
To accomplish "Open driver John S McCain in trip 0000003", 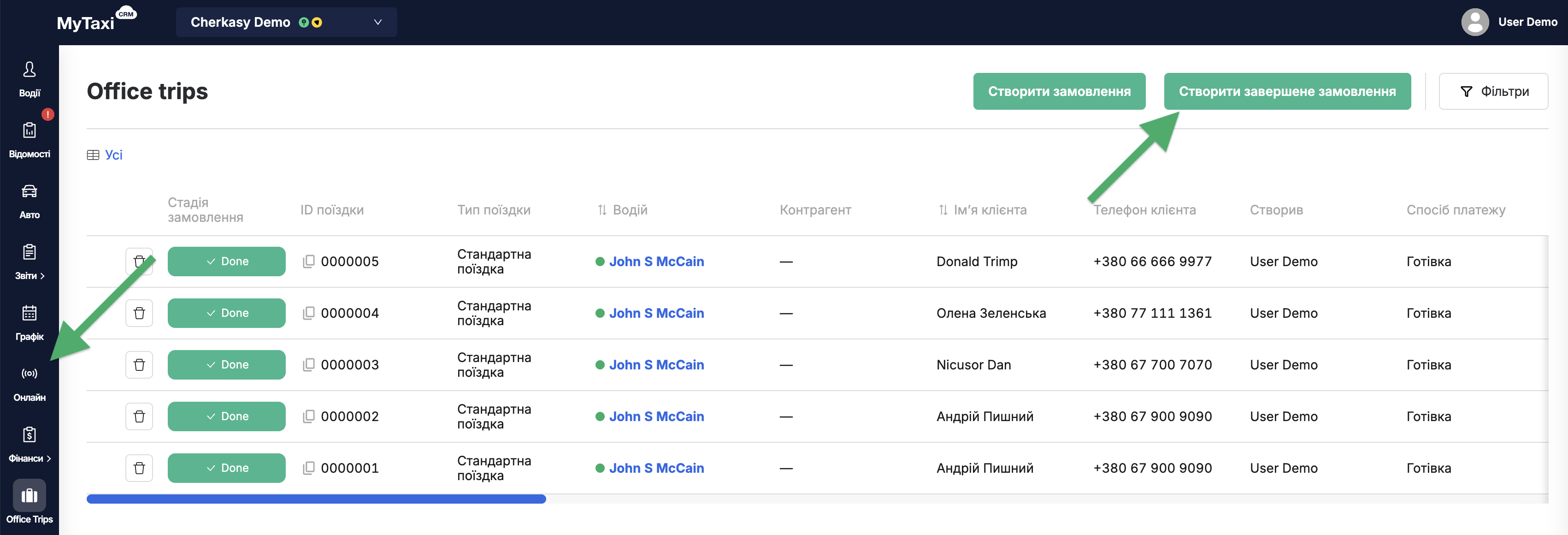I will [x=656, y=365].
